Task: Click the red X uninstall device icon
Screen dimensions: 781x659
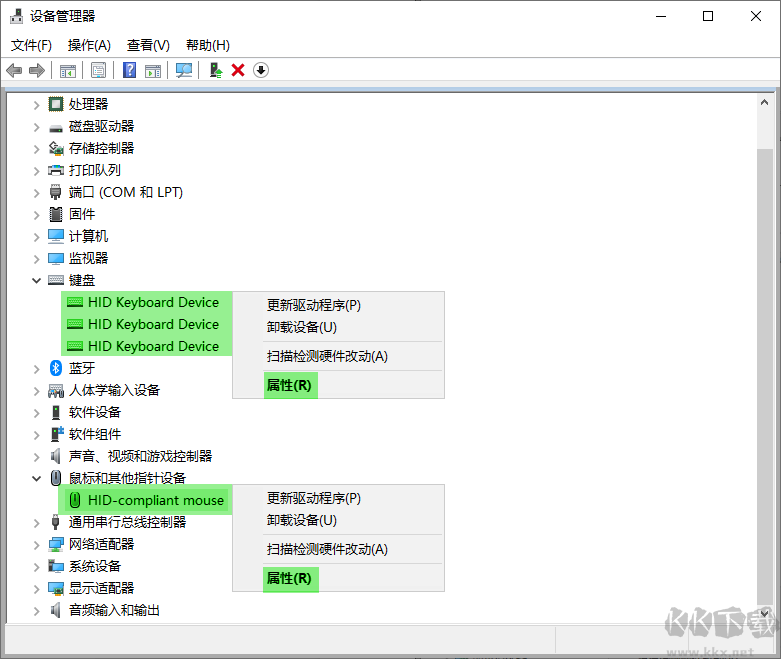Action: [x=238, y=70]
